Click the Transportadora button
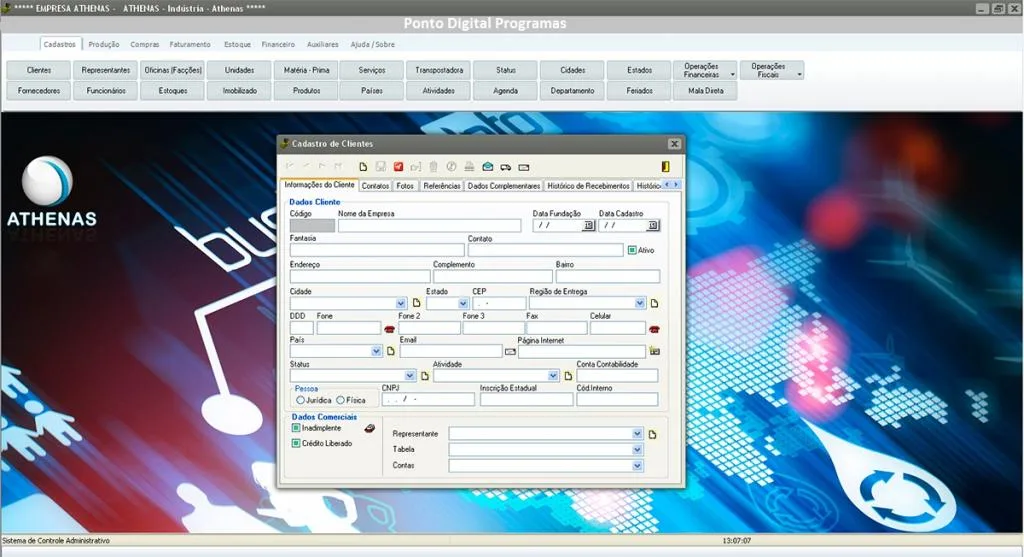The height and width of the screenshot is (557, 1024). click(439, 70)
